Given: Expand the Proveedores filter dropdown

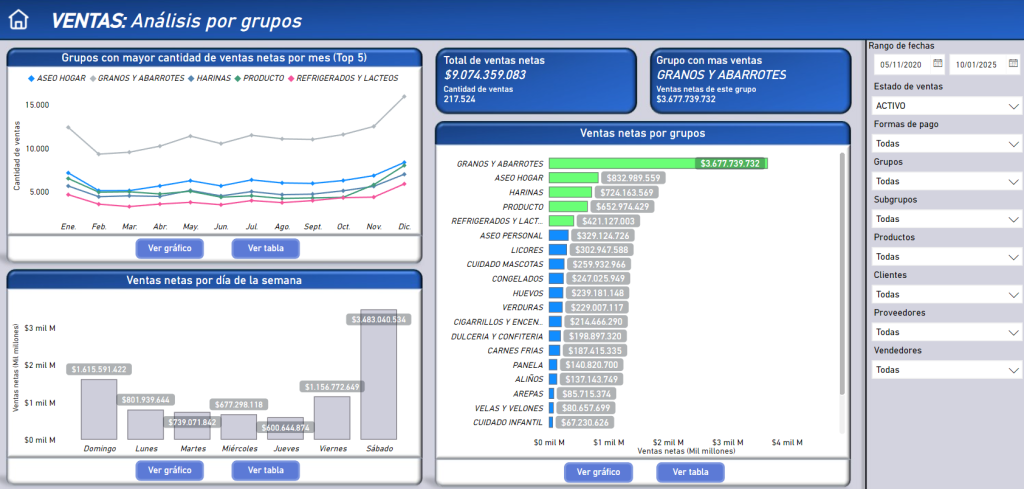Looking at the screenshot, I should point(1011,332).
